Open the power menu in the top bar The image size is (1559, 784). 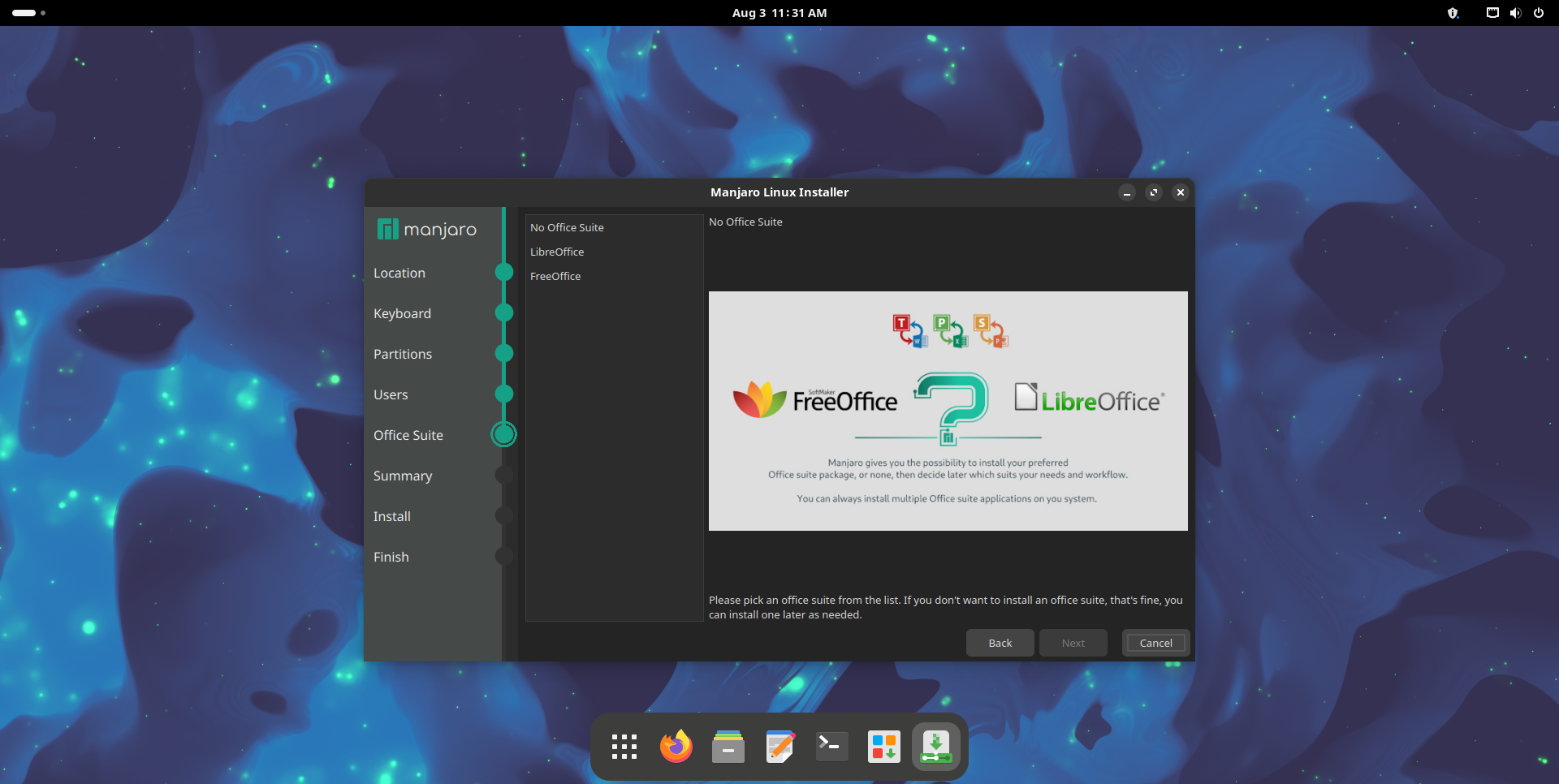[1539, 13]
